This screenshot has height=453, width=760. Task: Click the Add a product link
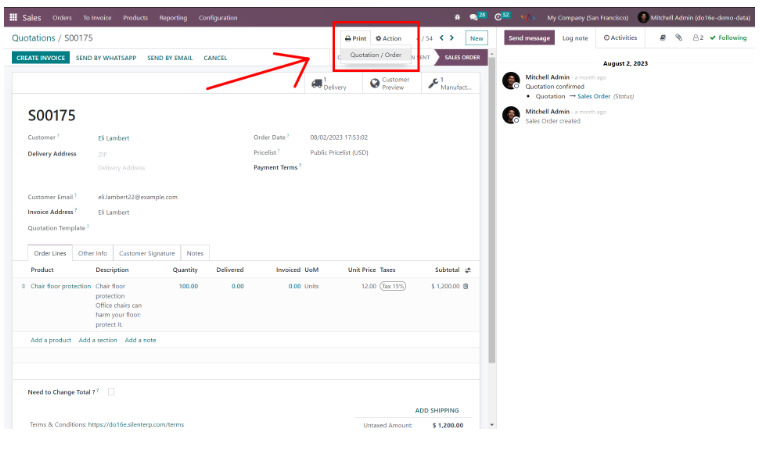pos(50,340)
